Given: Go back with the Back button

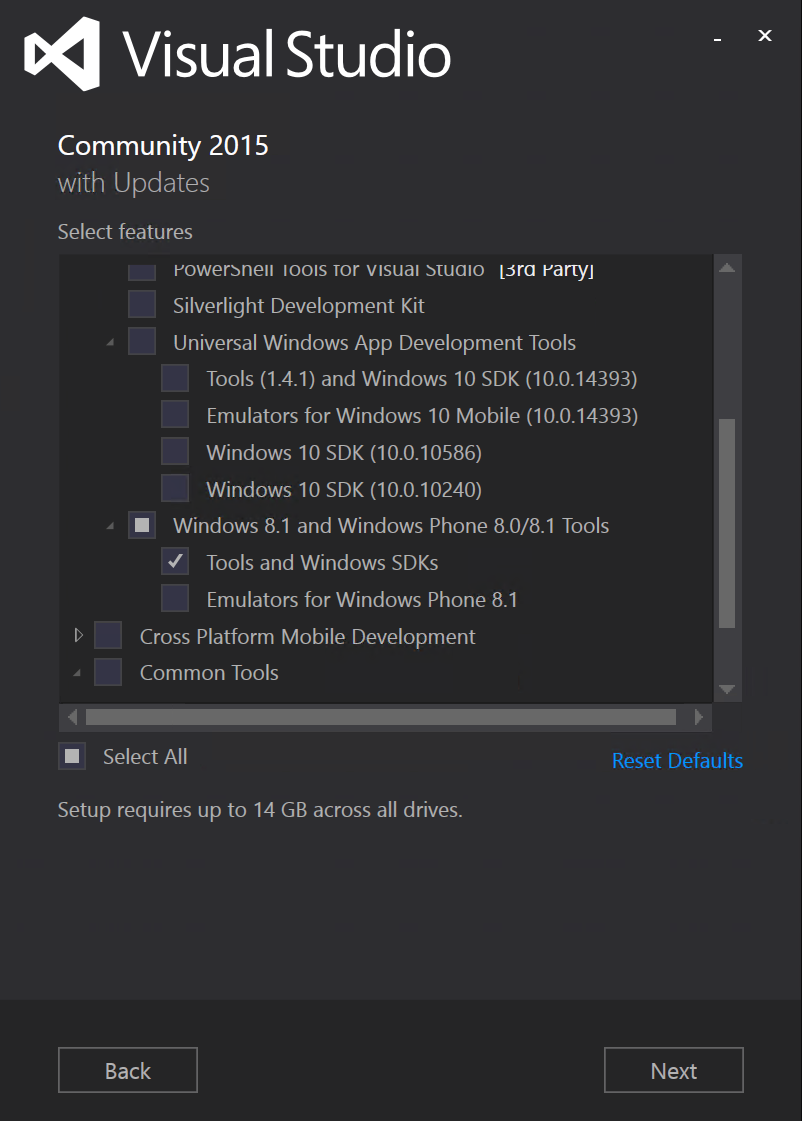Looking at the screenshot, I should (128, 1070).
